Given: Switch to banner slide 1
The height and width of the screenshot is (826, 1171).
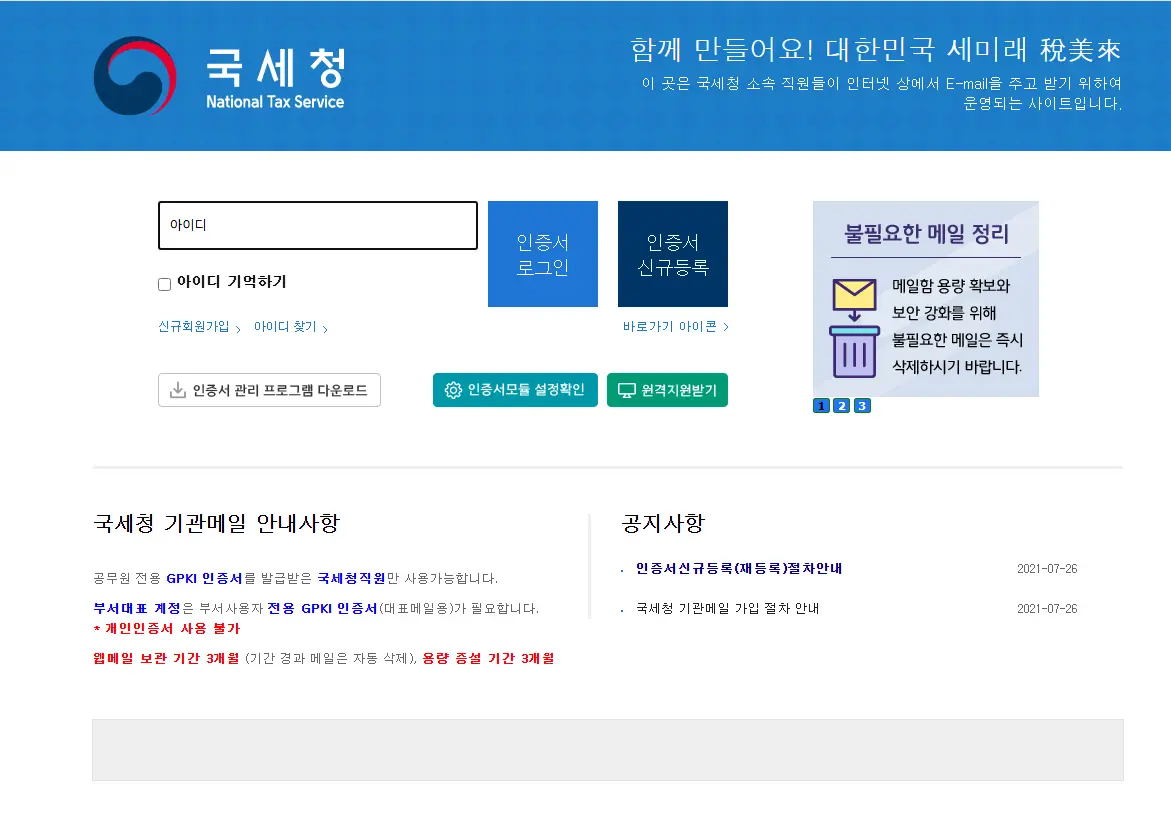Looking at the screenshot, I should pos(821,406).
